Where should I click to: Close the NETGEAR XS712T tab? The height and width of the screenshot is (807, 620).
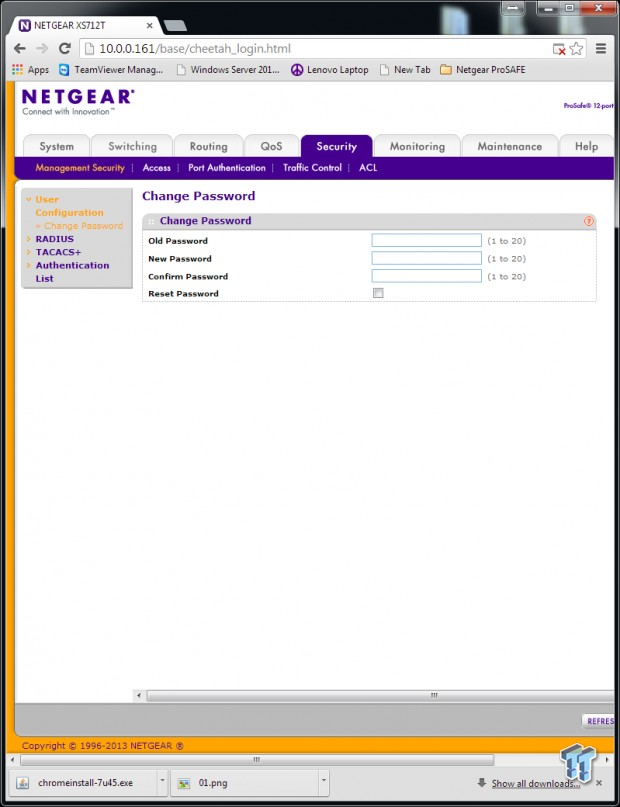pyautogui.click(x=150, y=25)
